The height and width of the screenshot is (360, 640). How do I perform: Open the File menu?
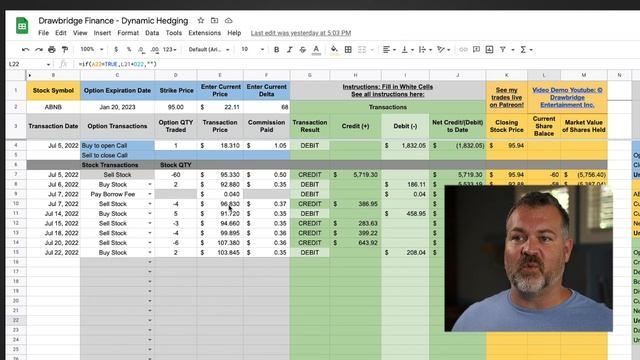click(x=43, y=33)
